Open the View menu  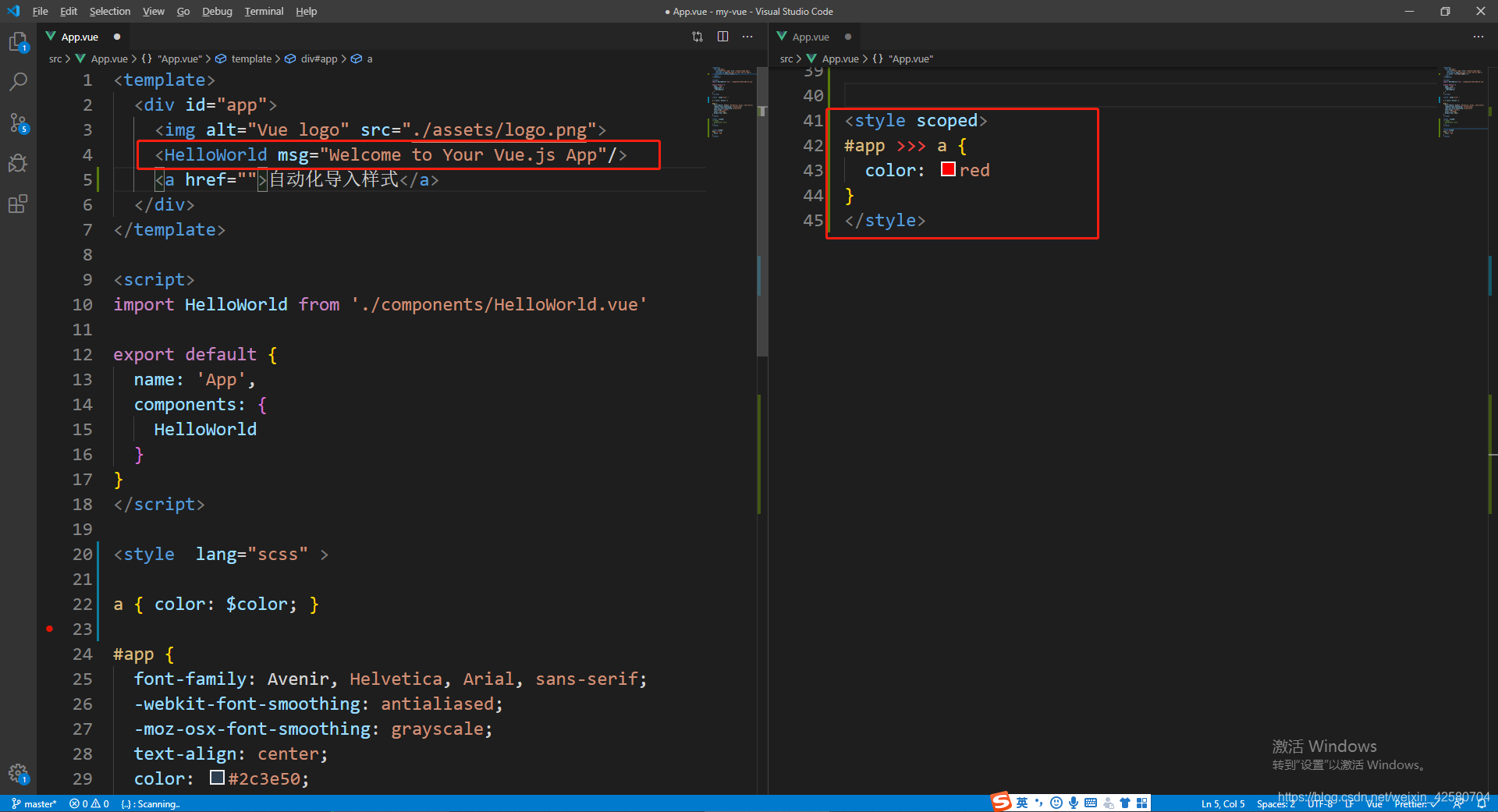tap(154, 11)
